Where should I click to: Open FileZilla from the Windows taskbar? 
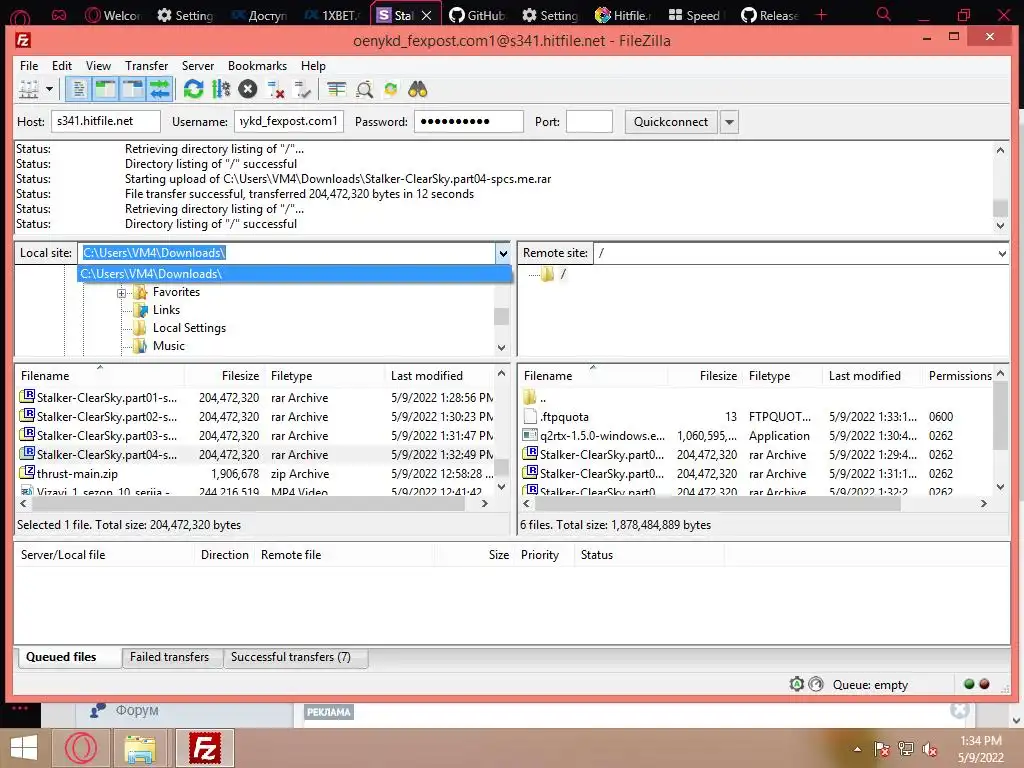[x=204, y=748]
